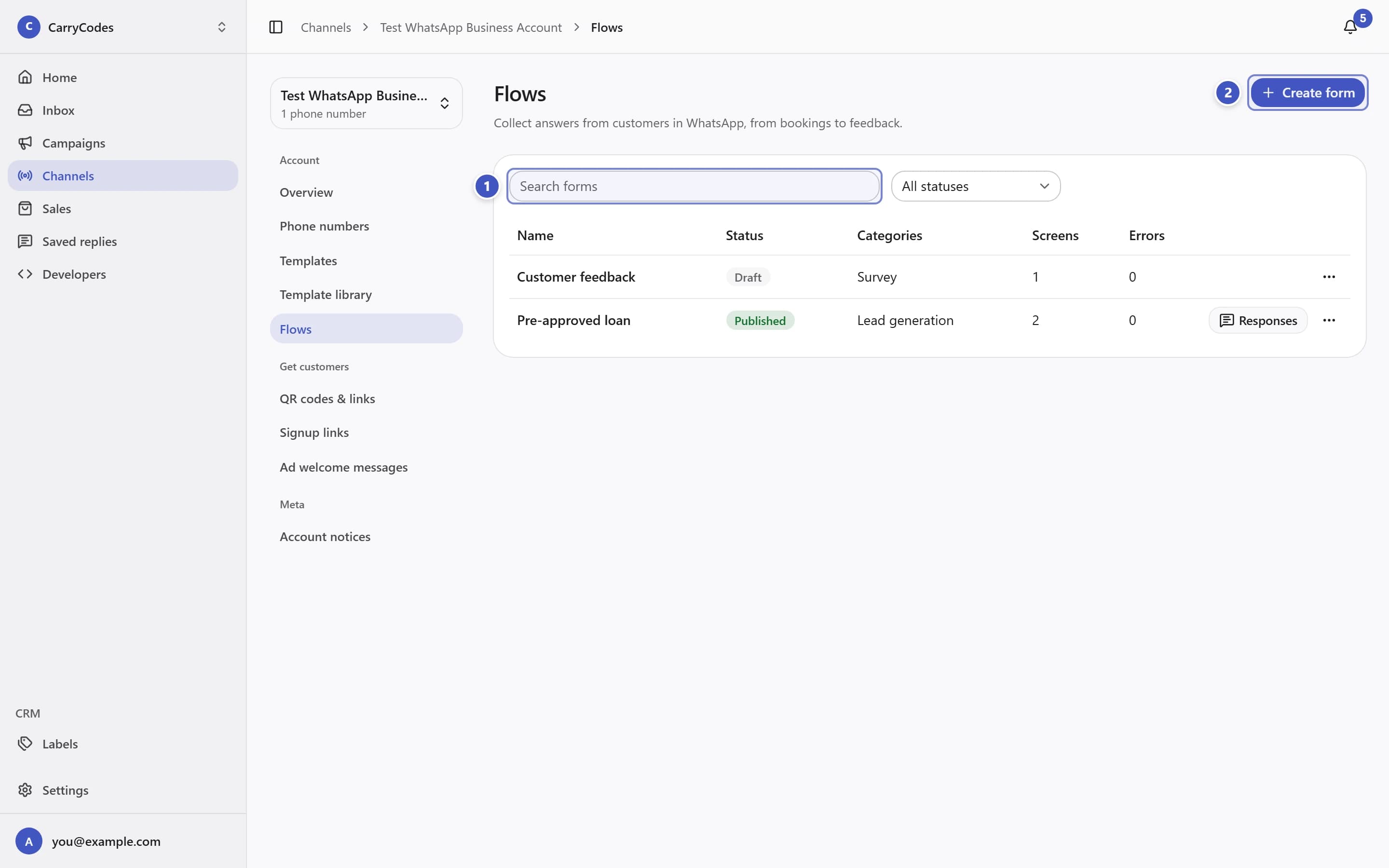The width and height of the screenshot is (1389, 868).
Task: Click the you@example.com account label
Action: click(106, 841)
